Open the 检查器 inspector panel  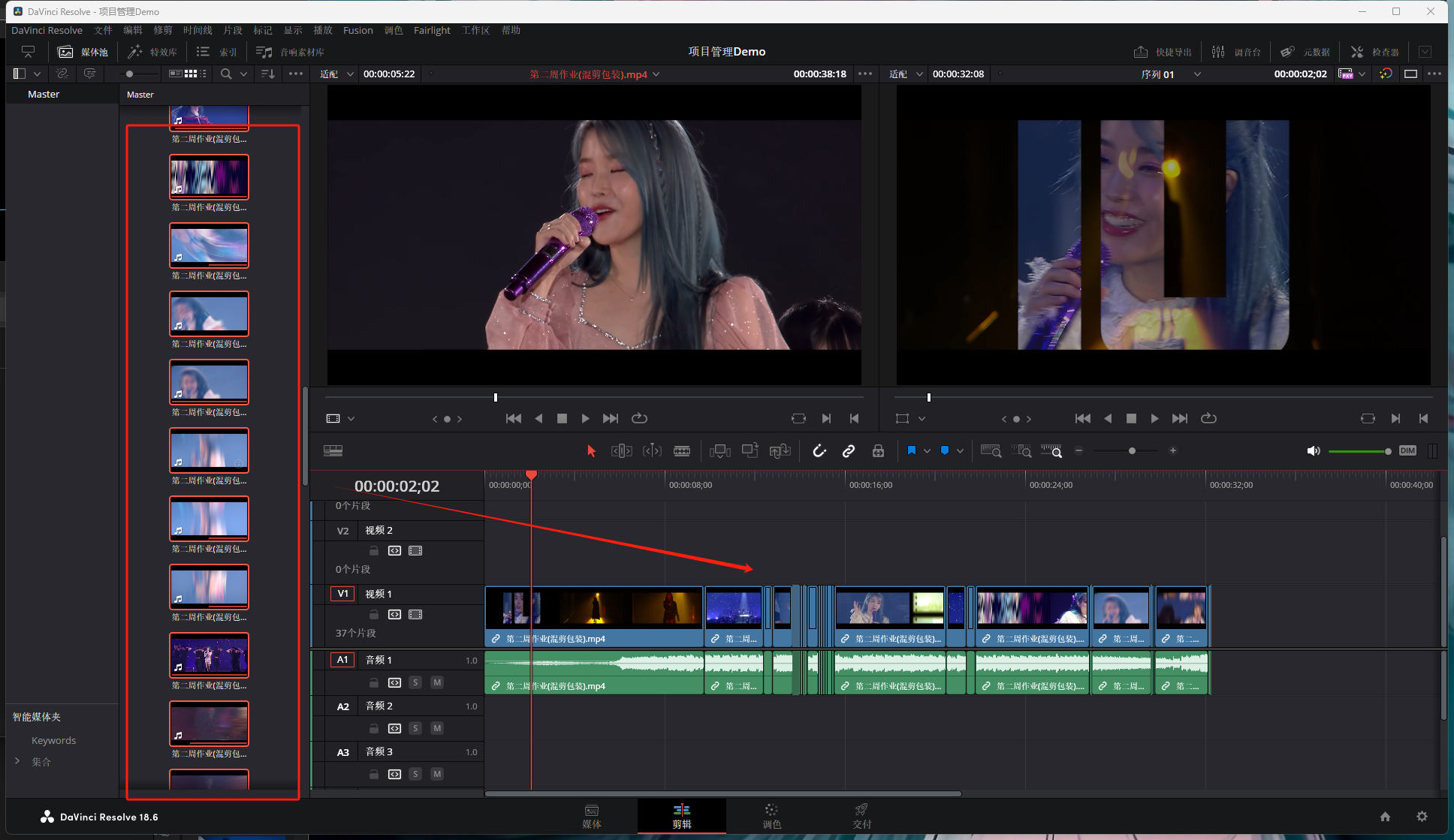[1375, 52]
